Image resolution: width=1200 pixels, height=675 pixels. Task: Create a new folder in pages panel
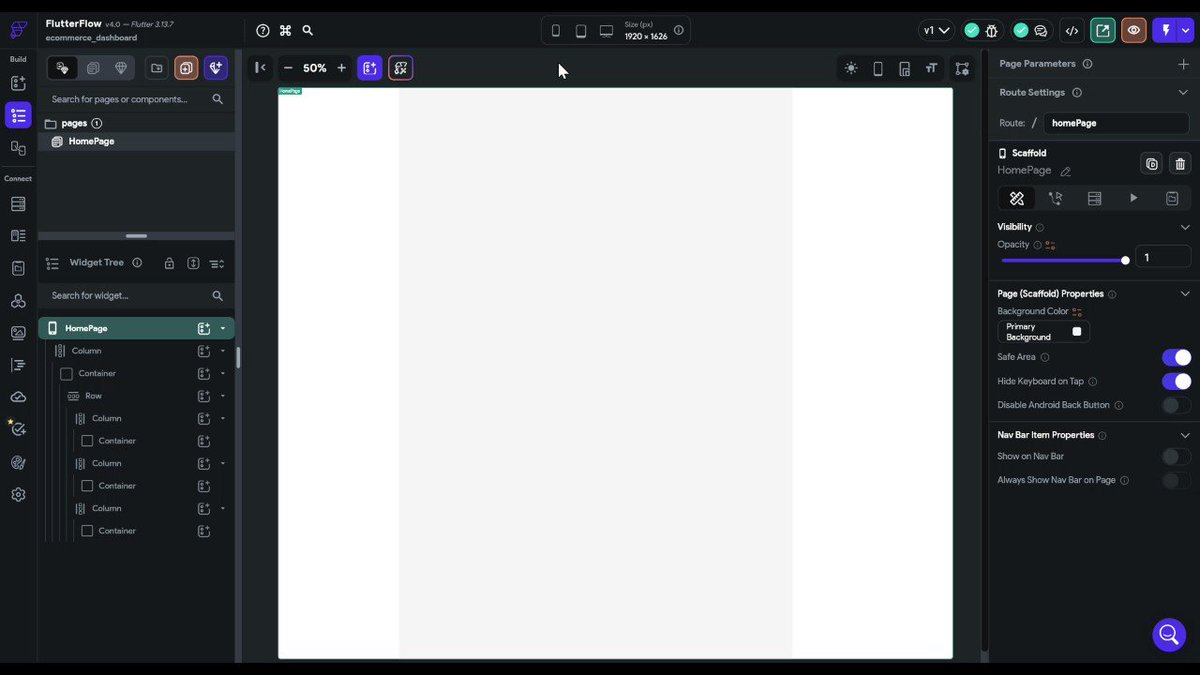click(x=157, y=68)
